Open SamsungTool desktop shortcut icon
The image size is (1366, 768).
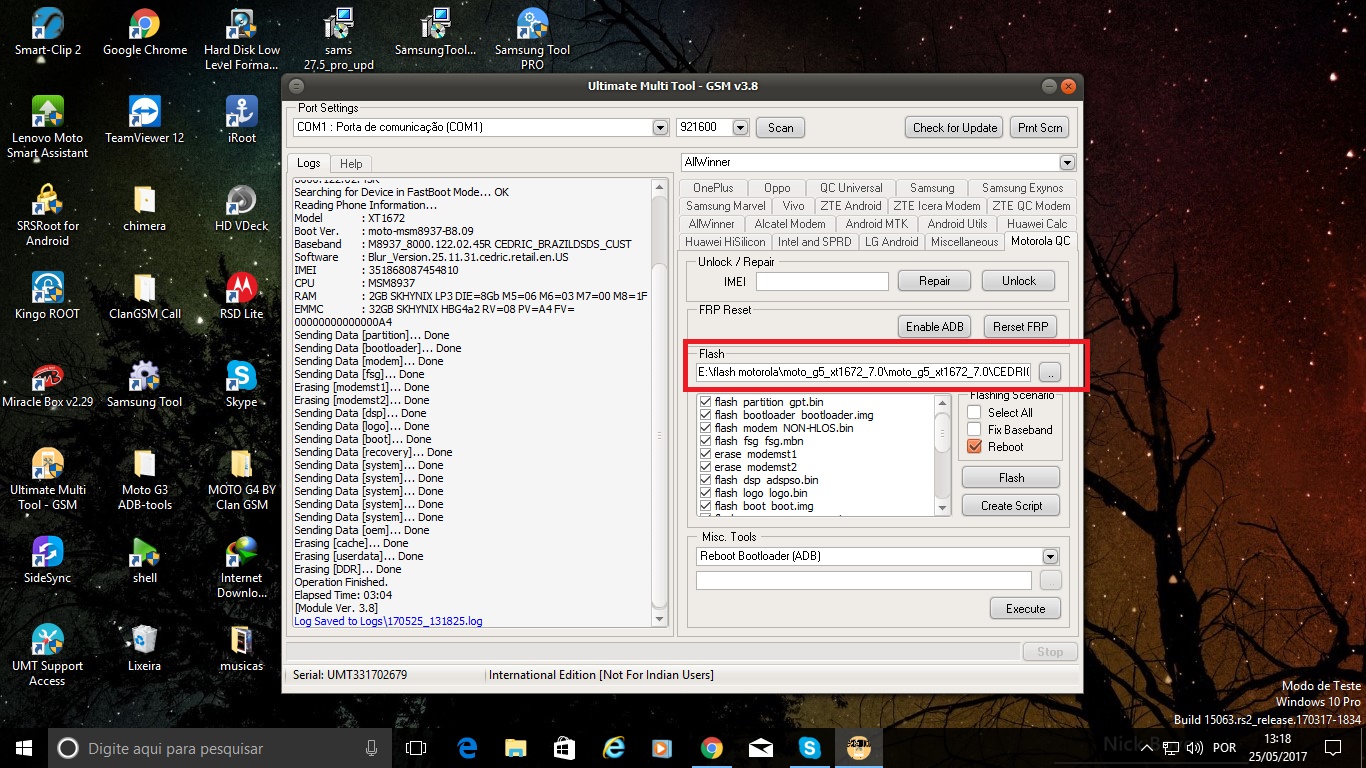[436, 32]
